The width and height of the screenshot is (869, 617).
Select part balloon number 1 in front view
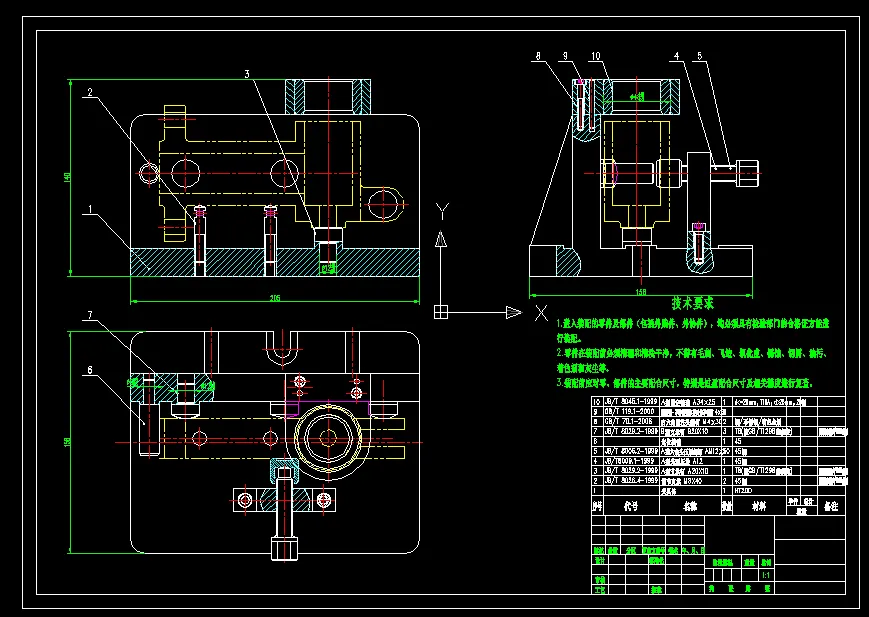pos(90,210)
